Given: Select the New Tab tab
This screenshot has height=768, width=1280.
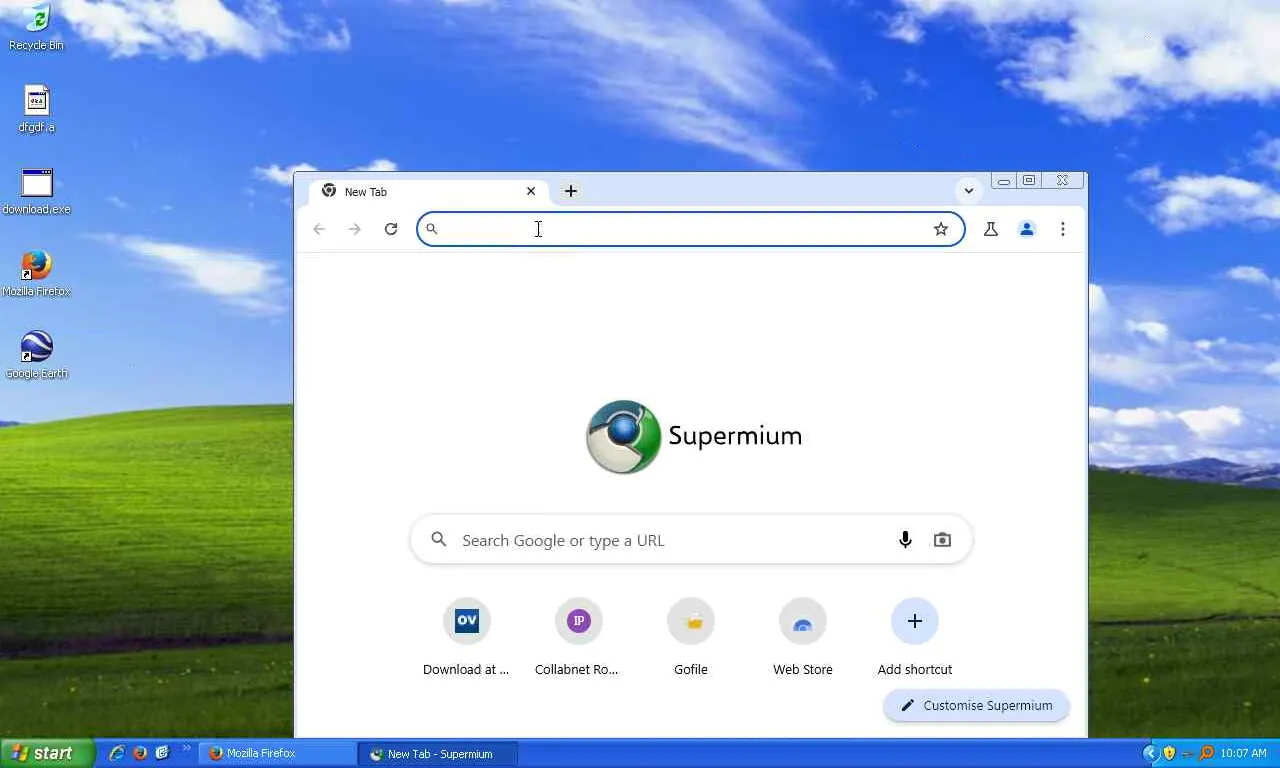Looking at the screenshot, I should tap(429, 192).
